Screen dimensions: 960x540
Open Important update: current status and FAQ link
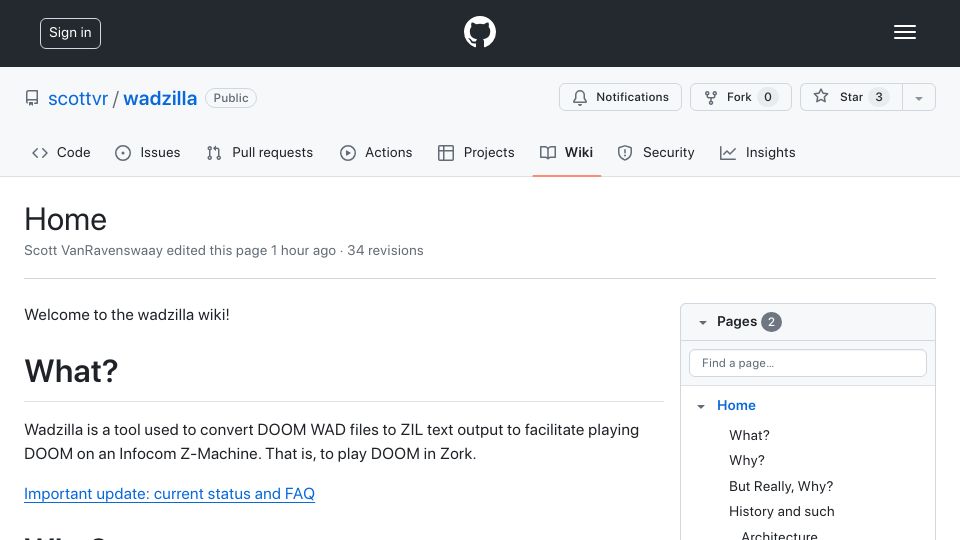(x=170, y=493)
